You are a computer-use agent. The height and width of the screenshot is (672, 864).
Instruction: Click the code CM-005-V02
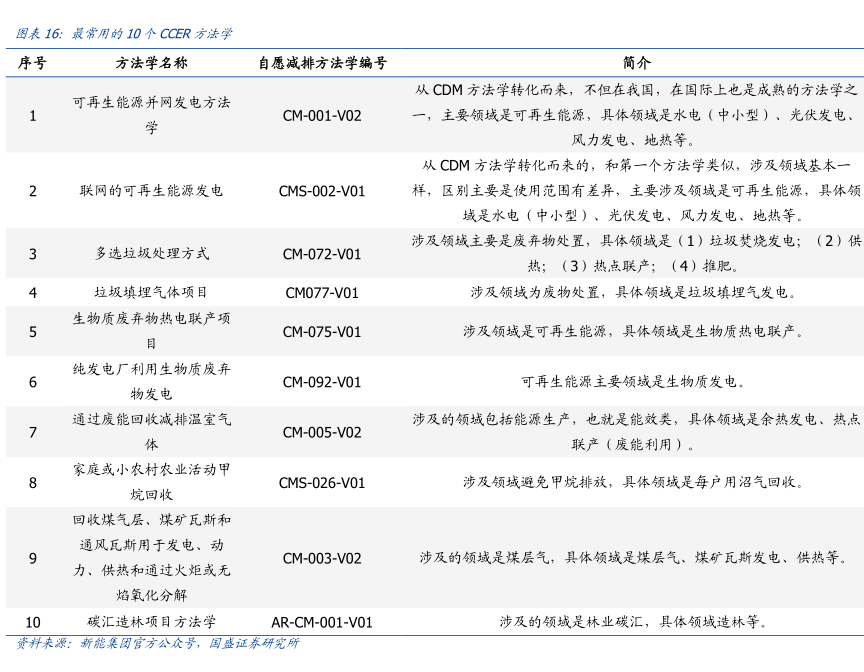[x=322, y=432]
